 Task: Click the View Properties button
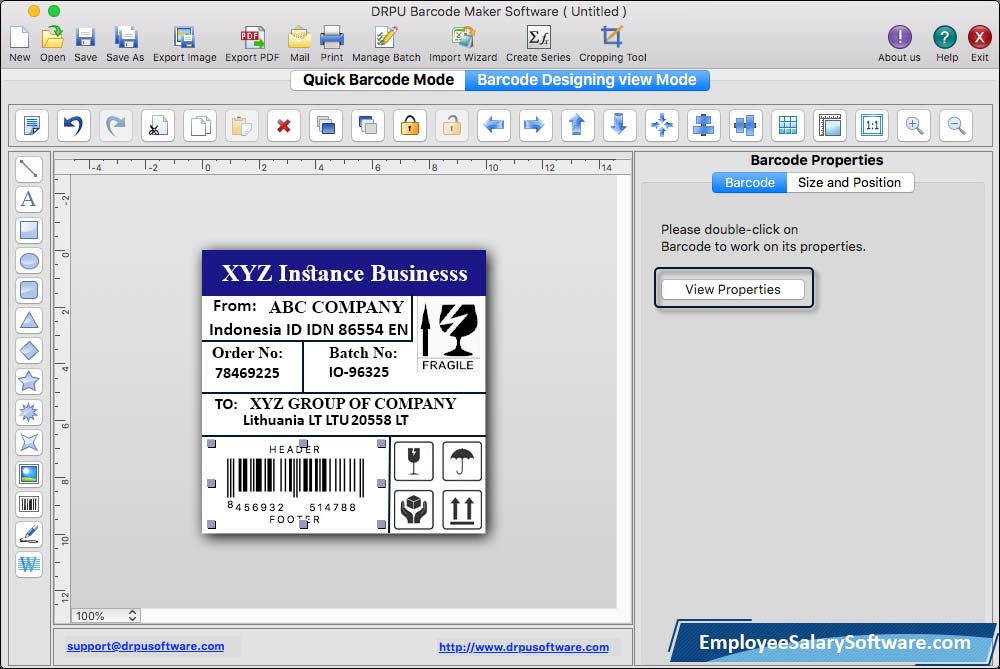coord(733,289)
